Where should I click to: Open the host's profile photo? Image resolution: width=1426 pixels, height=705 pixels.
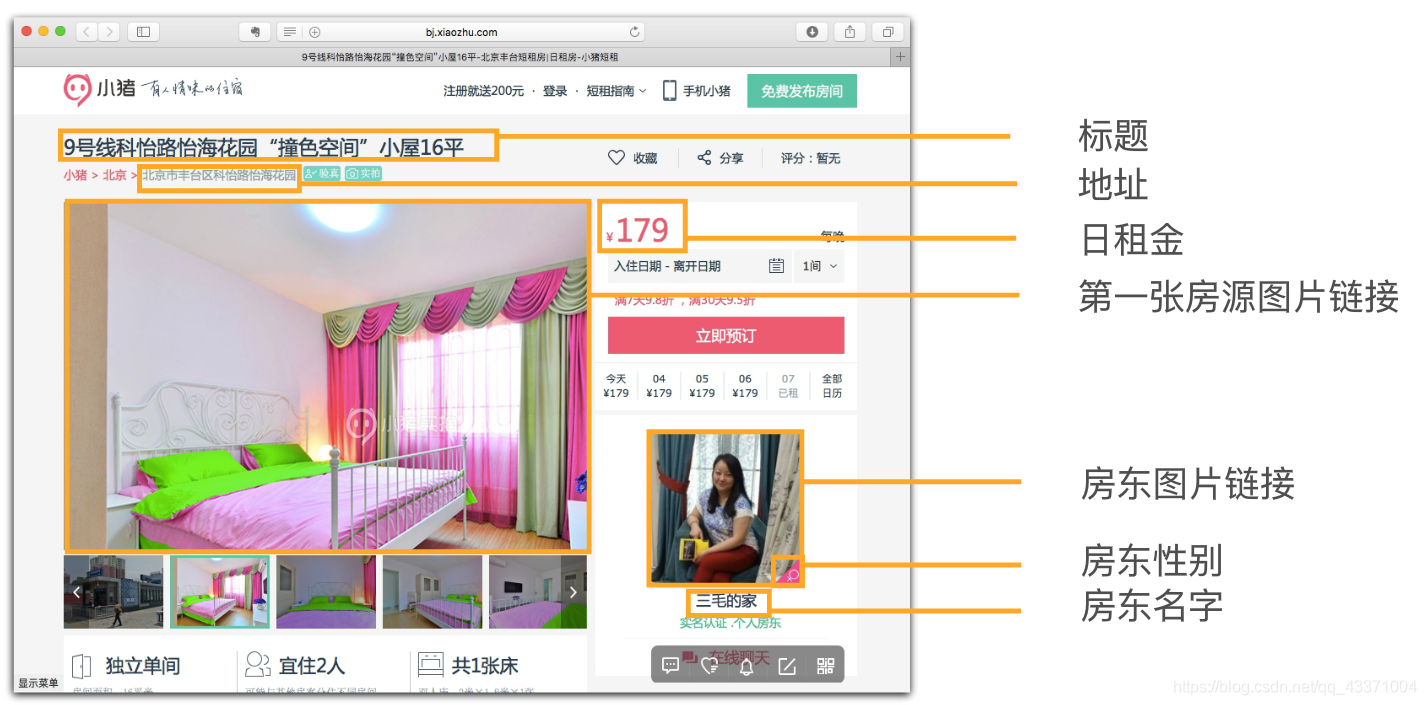[x=725, y=508]
